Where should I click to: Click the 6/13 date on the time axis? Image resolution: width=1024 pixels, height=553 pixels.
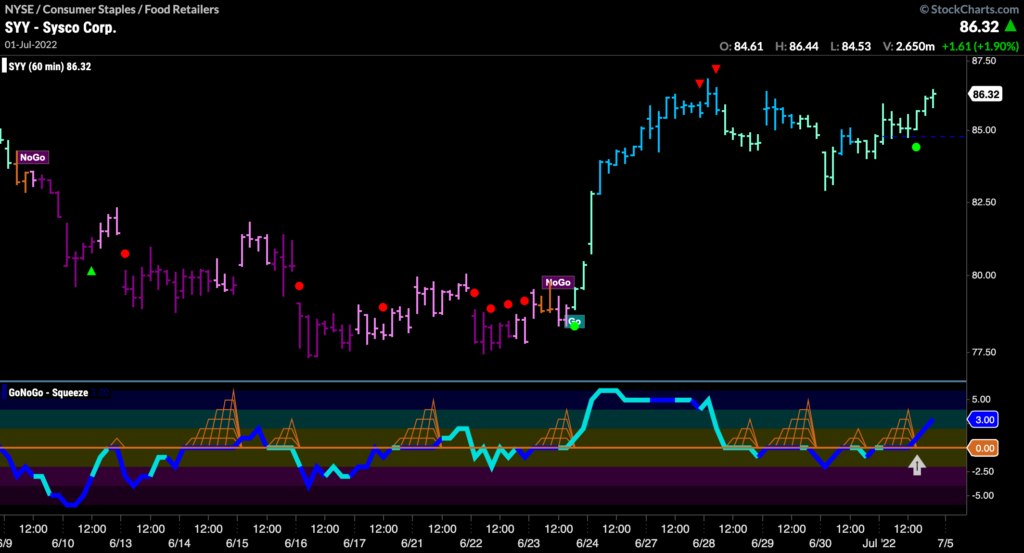point(121,543)
